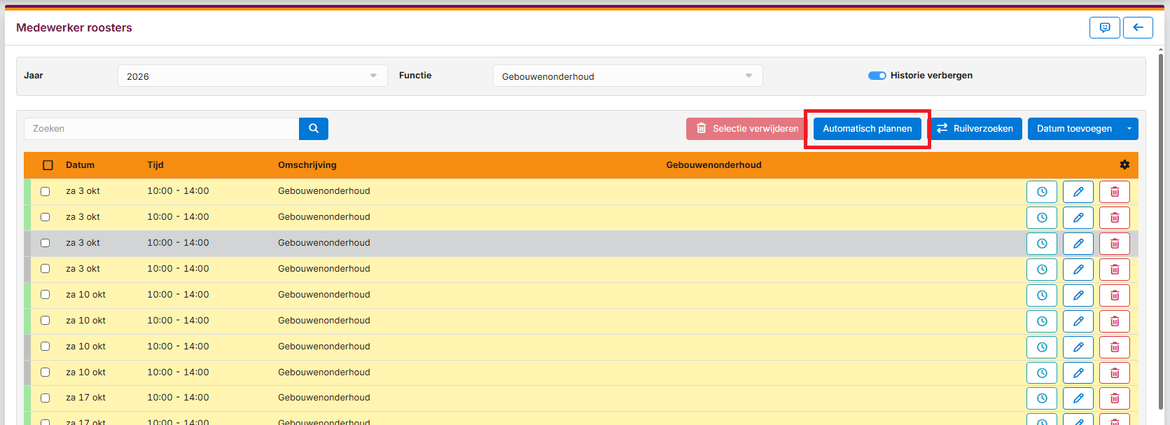
Task: Open the Jaar dropdown showing 2026
Action: (252, 76)
